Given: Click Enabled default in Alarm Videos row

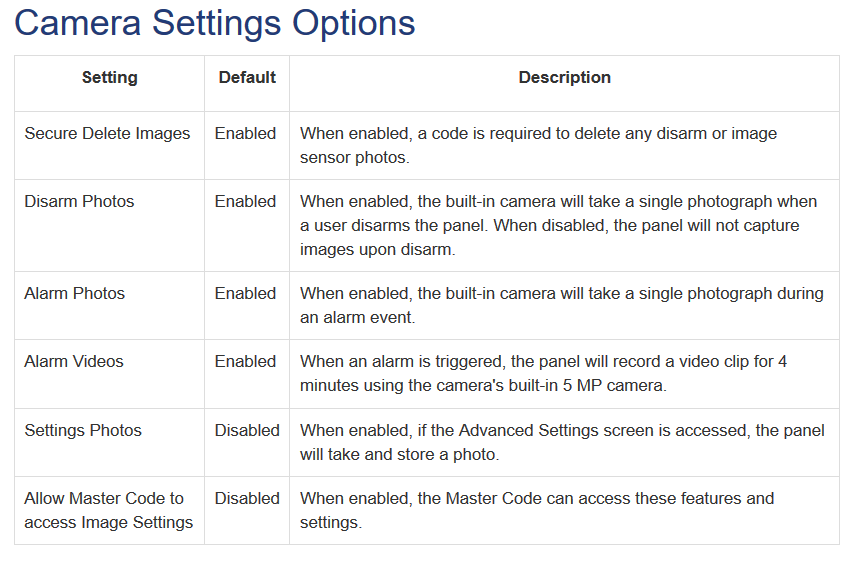Looking at the screenshot, I should coord(245,362).
